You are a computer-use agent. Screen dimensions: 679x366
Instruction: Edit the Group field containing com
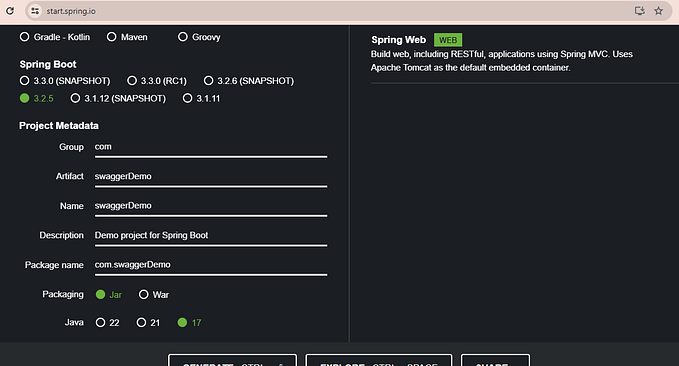click(211, 147)
